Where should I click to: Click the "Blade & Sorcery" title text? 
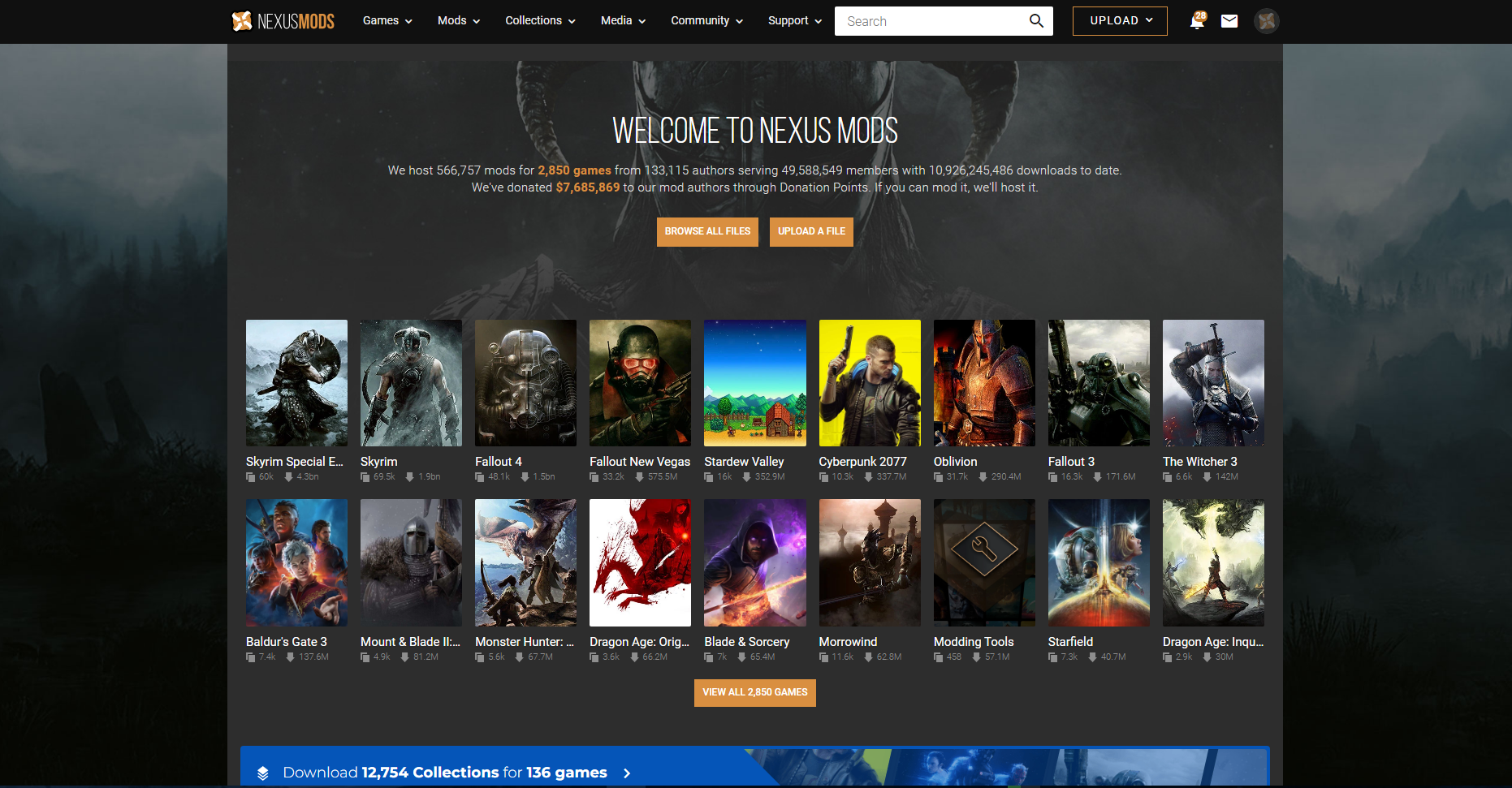click(747, 642)
